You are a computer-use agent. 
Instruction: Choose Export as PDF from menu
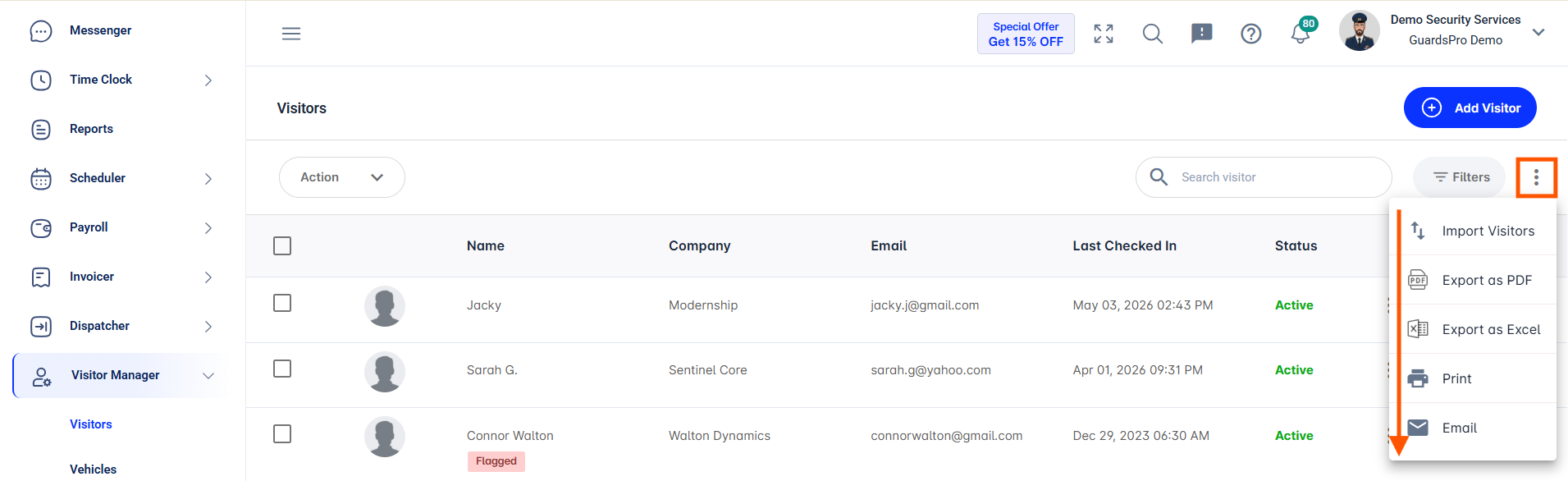1473,280
